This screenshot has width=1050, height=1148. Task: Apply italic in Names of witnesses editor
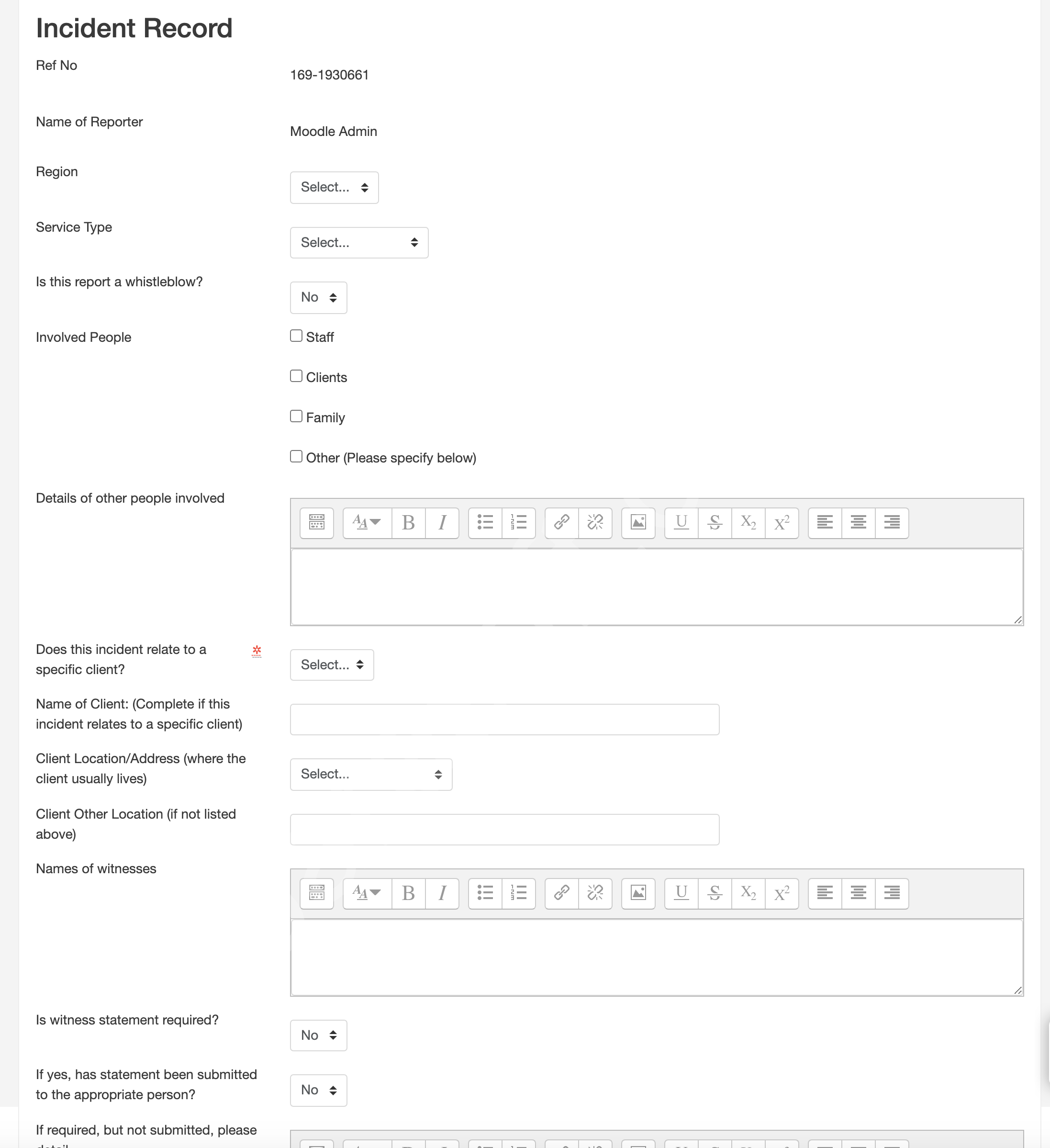(442, 893)
